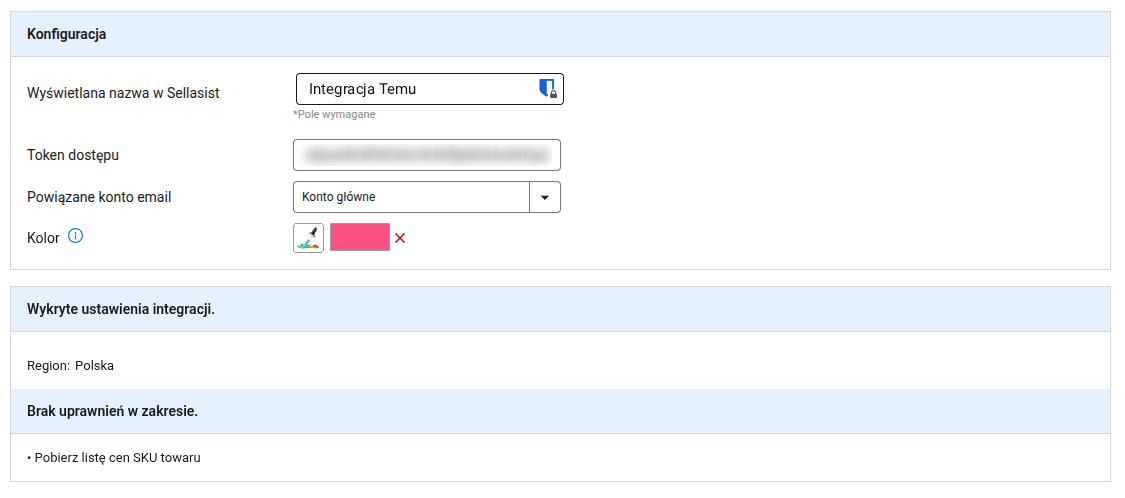Open the Konto główne select box
Image resolution: width=1125 pixels, height=498 pixels.
tap(427, 197)
